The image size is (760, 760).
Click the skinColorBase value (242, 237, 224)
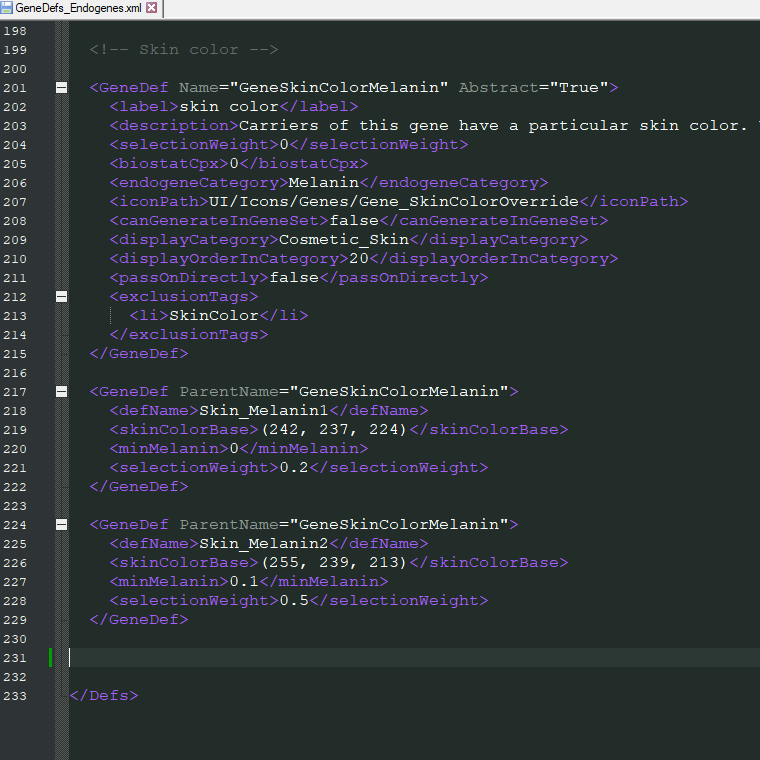[334, 430]
